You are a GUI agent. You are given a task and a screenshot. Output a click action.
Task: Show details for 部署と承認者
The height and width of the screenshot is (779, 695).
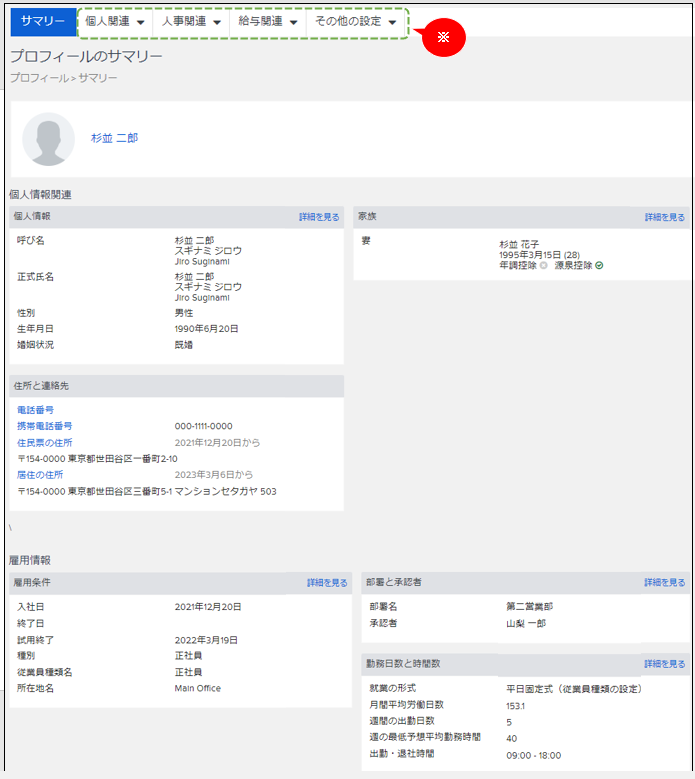point(665,582)
